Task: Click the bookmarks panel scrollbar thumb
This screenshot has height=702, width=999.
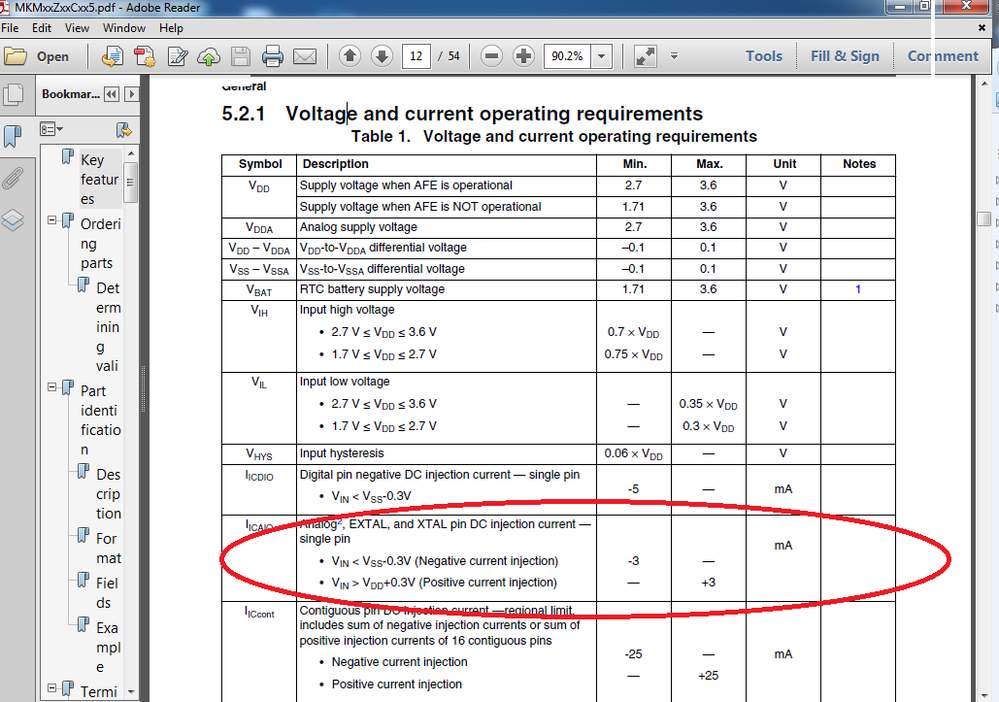Action: click(131, 182)
